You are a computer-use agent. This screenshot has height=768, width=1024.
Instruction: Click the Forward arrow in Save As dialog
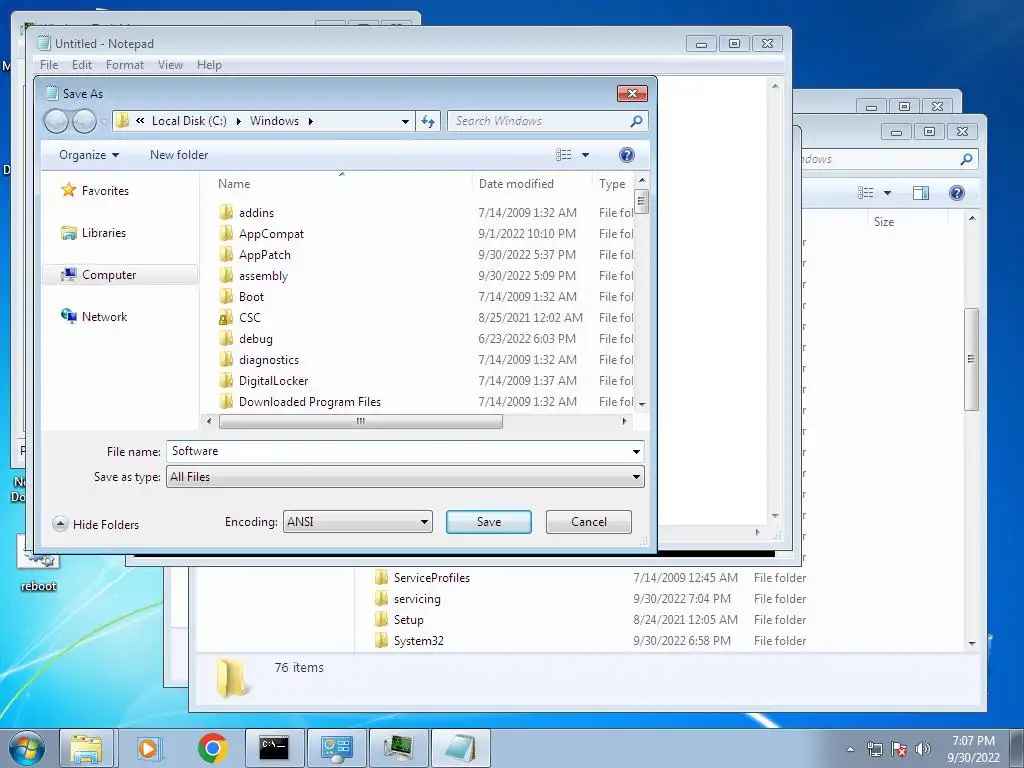[84, 121]
